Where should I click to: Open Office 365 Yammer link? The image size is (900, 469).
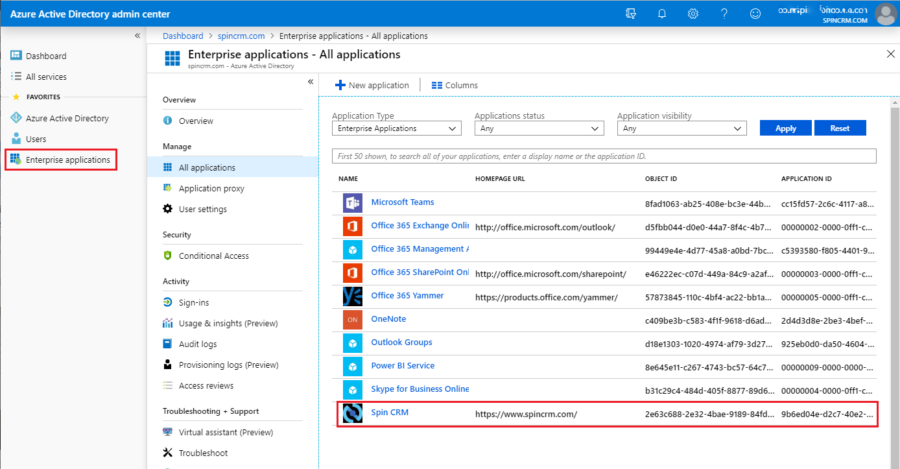[x=407, y=296]
